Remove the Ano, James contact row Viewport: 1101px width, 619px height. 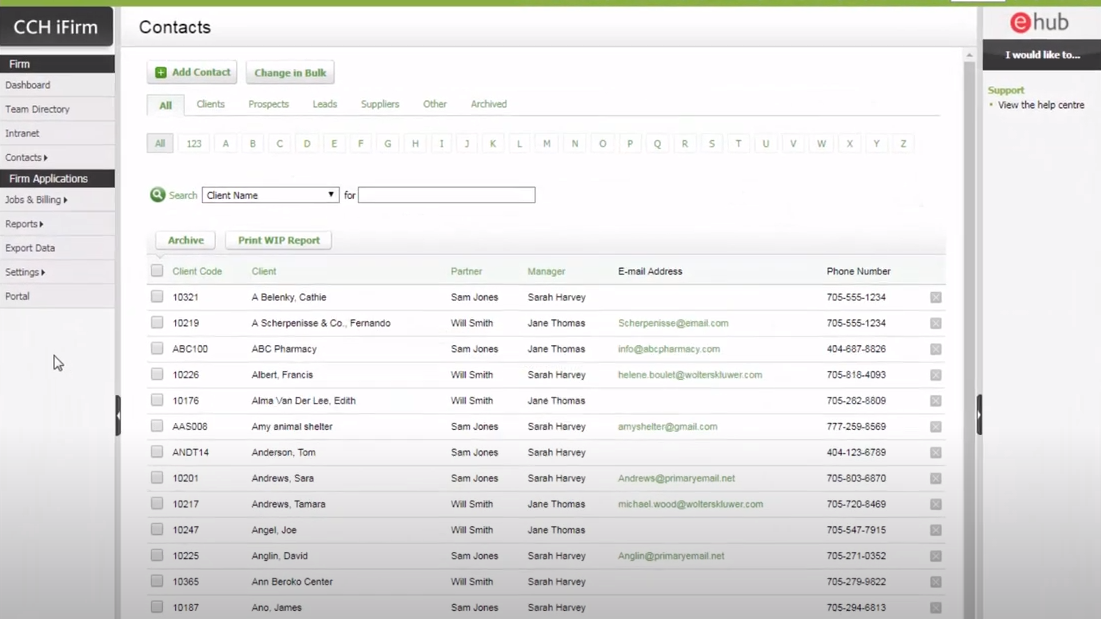934,607
